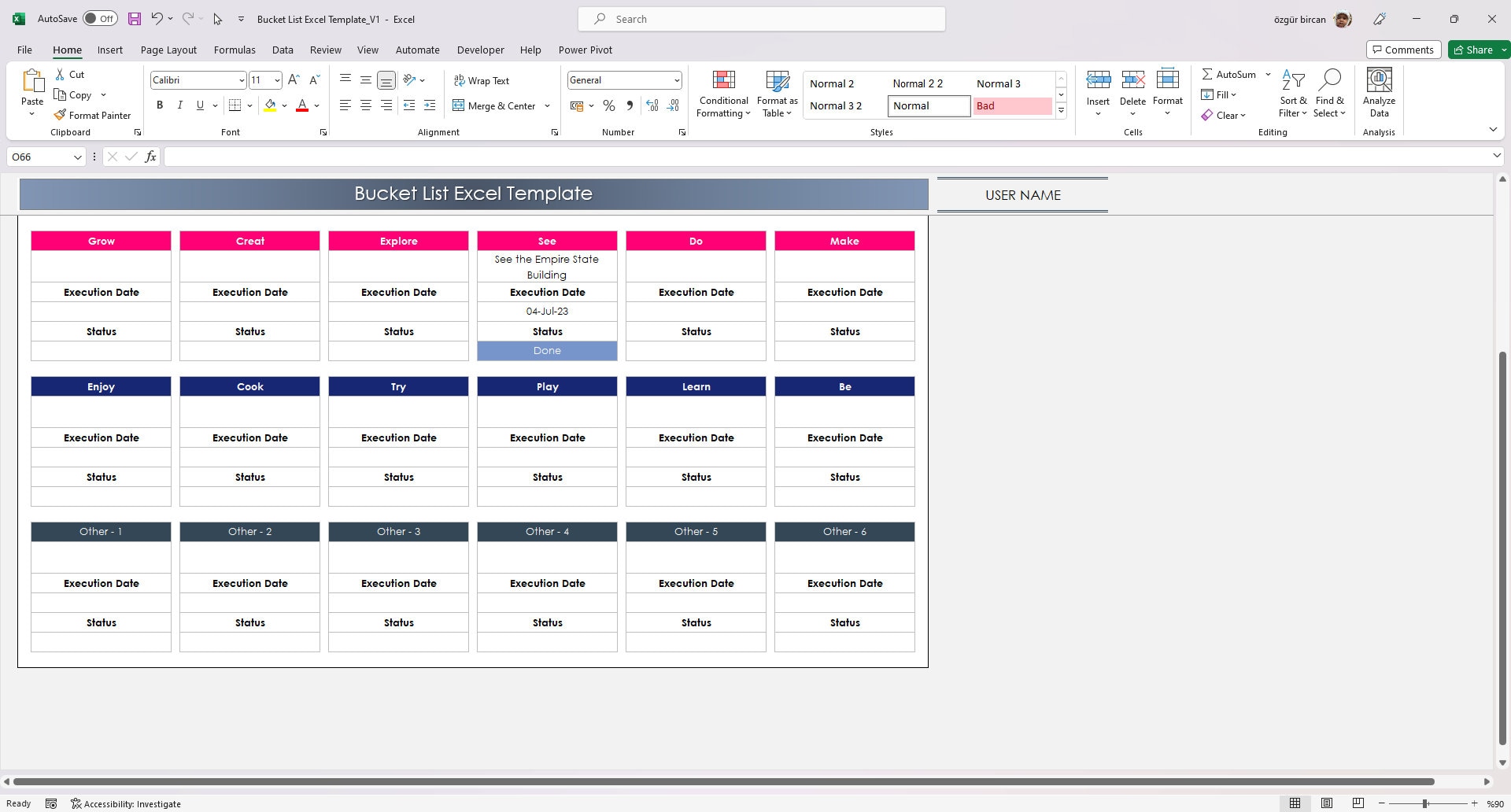The height and width of the screenshot is (812, 1511).
Task: Click the Share button
Action: click(x=1476, y=49)
